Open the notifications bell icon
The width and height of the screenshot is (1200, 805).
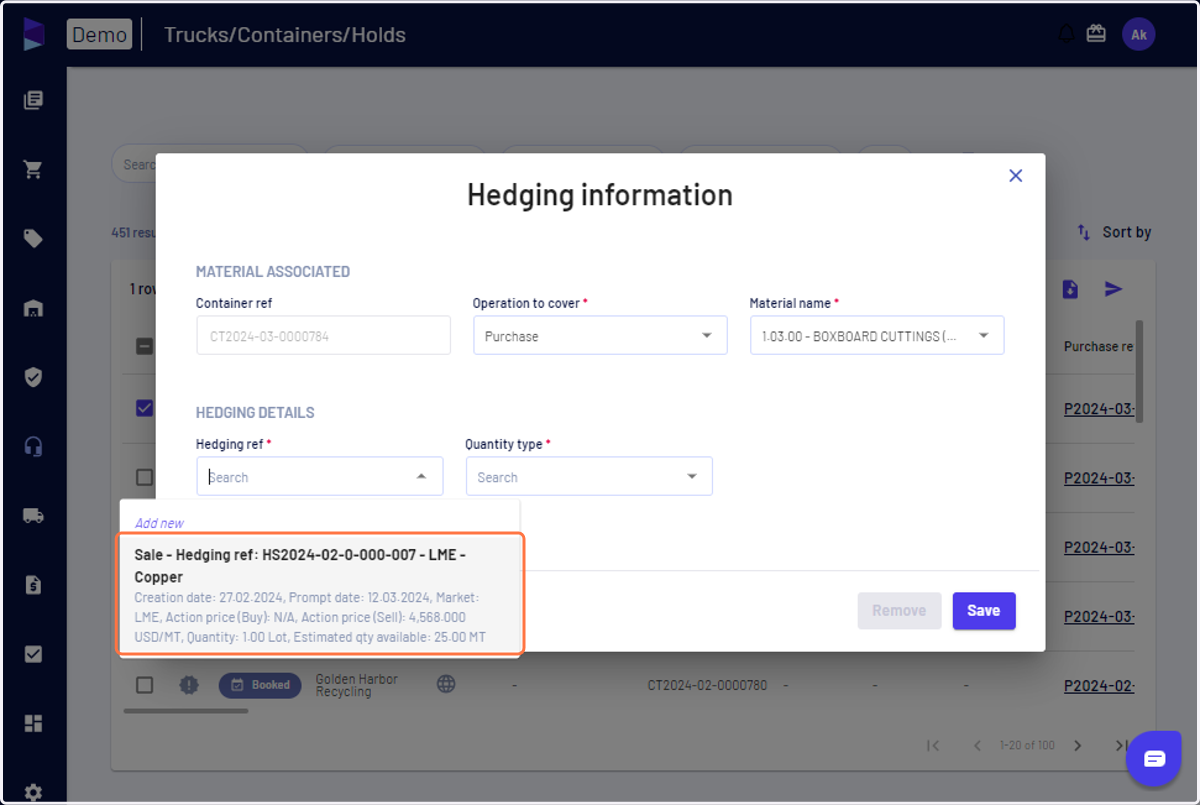tap(1066, 34)
